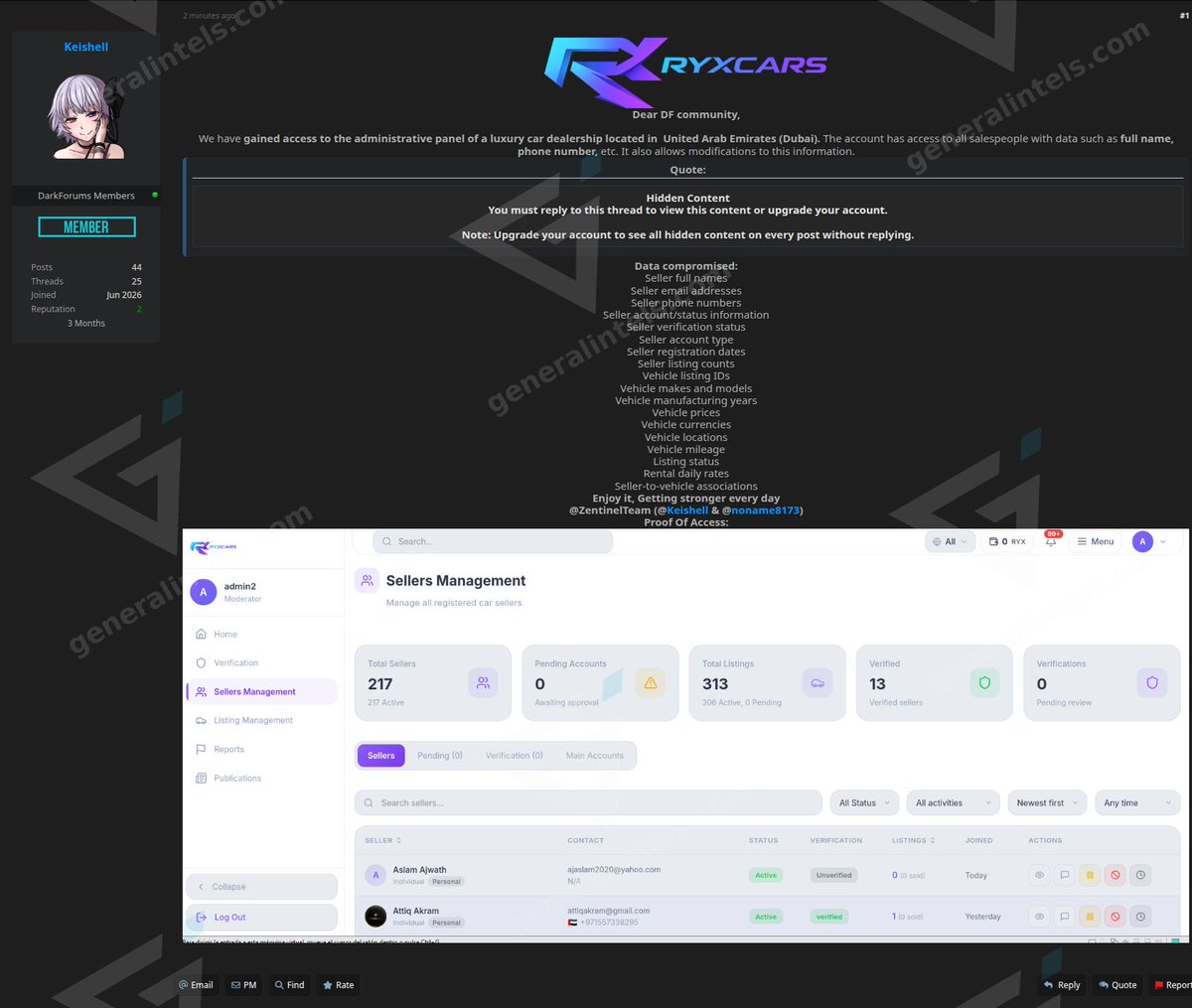Open the message action for the seller joined Yesterday
The image size is (1192, 1008).
point(1064,916)
